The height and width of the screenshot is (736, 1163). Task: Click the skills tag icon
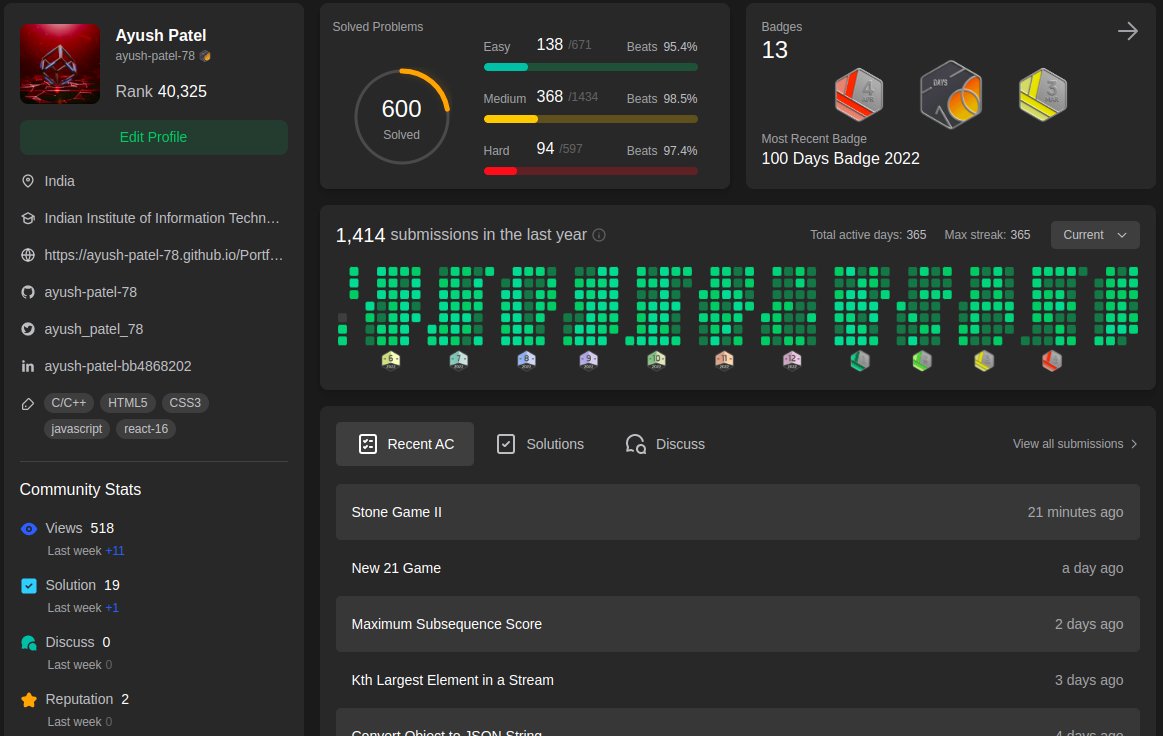28,404
